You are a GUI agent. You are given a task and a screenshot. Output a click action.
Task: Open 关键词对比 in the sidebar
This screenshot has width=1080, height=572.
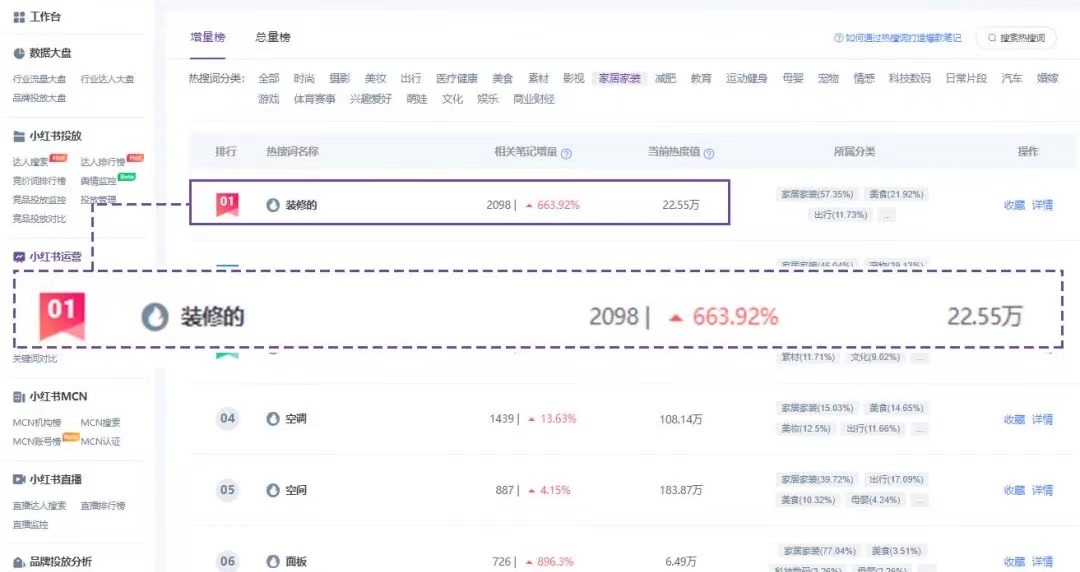(34, 359)
